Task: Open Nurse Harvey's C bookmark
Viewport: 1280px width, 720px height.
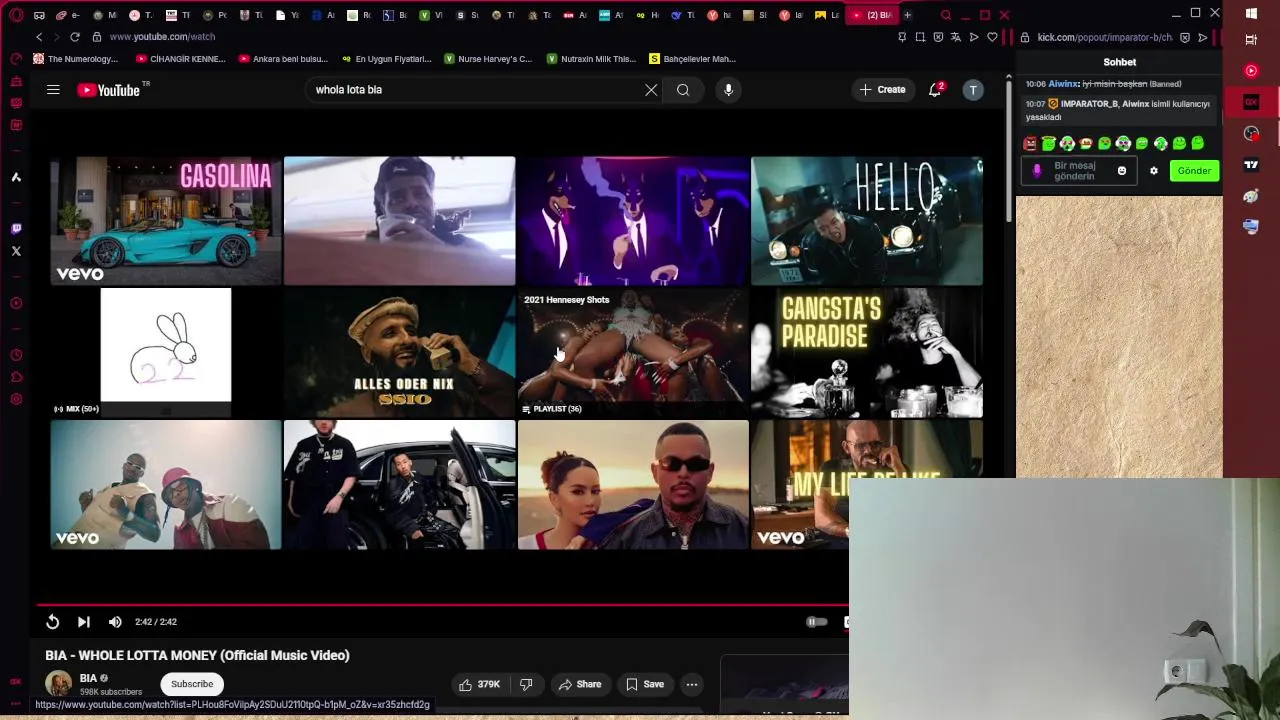Action: click(488, 59)
